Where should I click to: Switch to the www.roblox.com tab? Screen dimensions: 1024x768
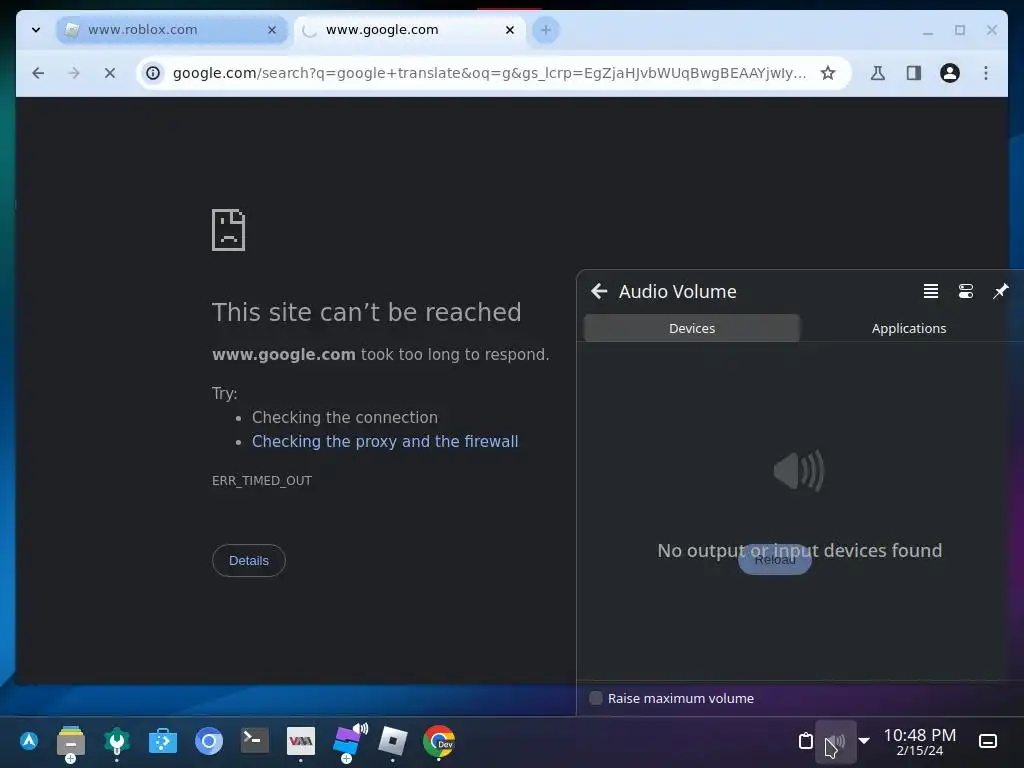[172, 30]
